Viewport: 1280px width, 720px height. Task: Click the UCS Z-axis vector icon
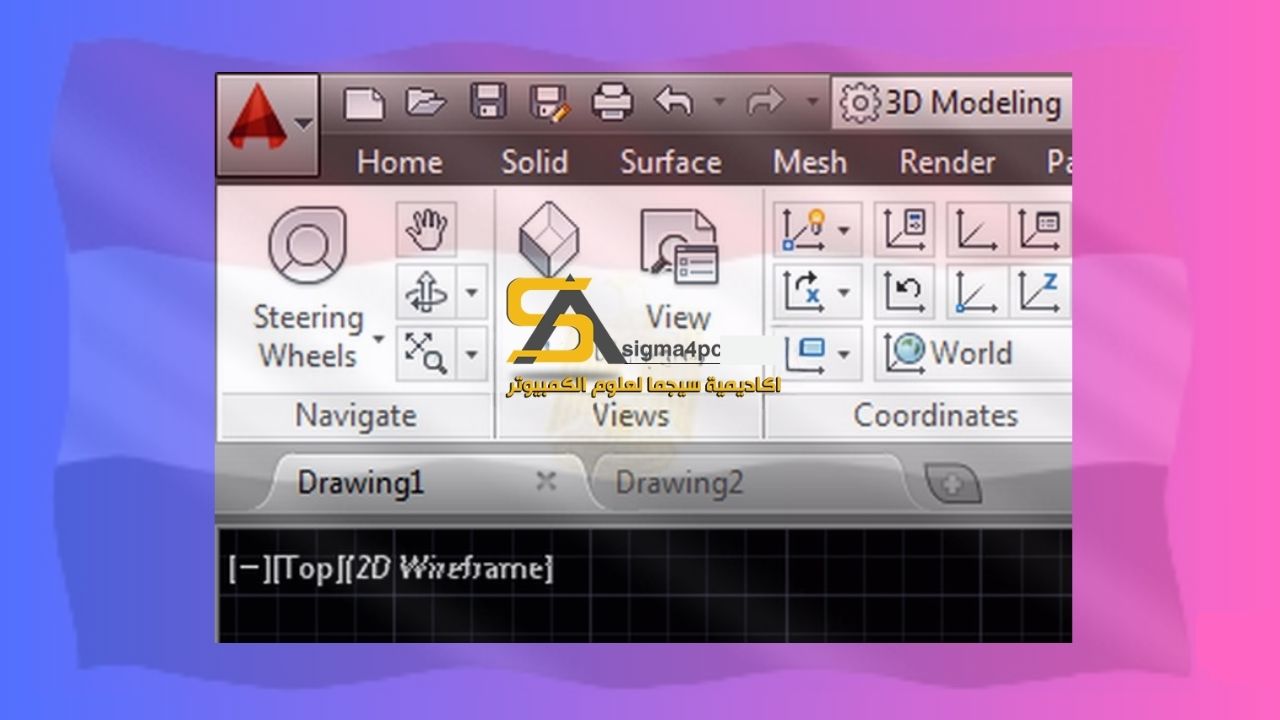1040,291
